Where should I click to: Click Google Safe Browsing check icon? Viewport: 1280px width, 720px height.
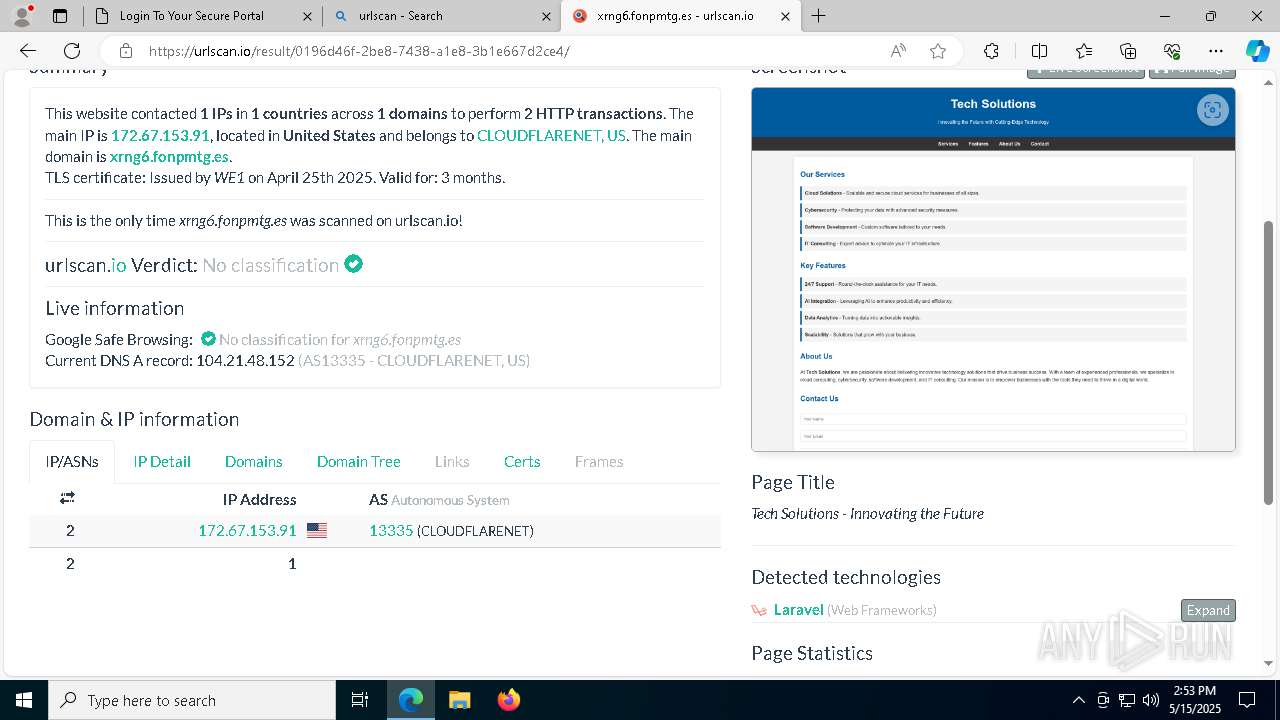tap(208, 339)
